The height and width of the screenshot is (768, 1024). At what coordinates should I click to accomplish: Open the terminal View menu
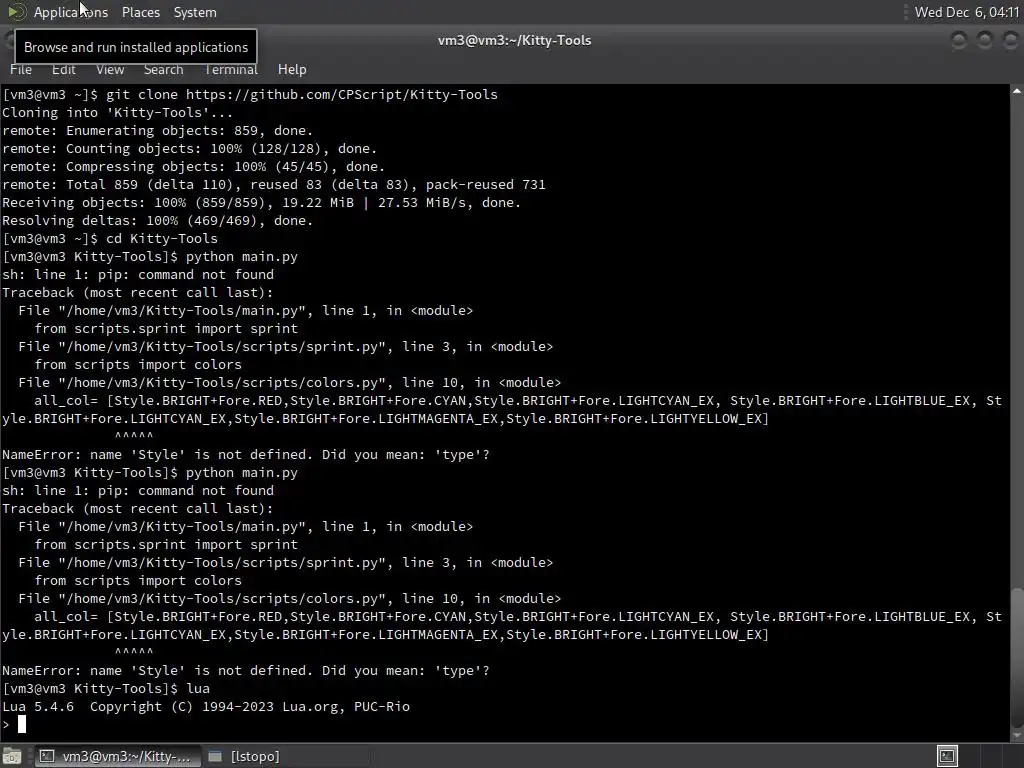[x=110, y=69]
